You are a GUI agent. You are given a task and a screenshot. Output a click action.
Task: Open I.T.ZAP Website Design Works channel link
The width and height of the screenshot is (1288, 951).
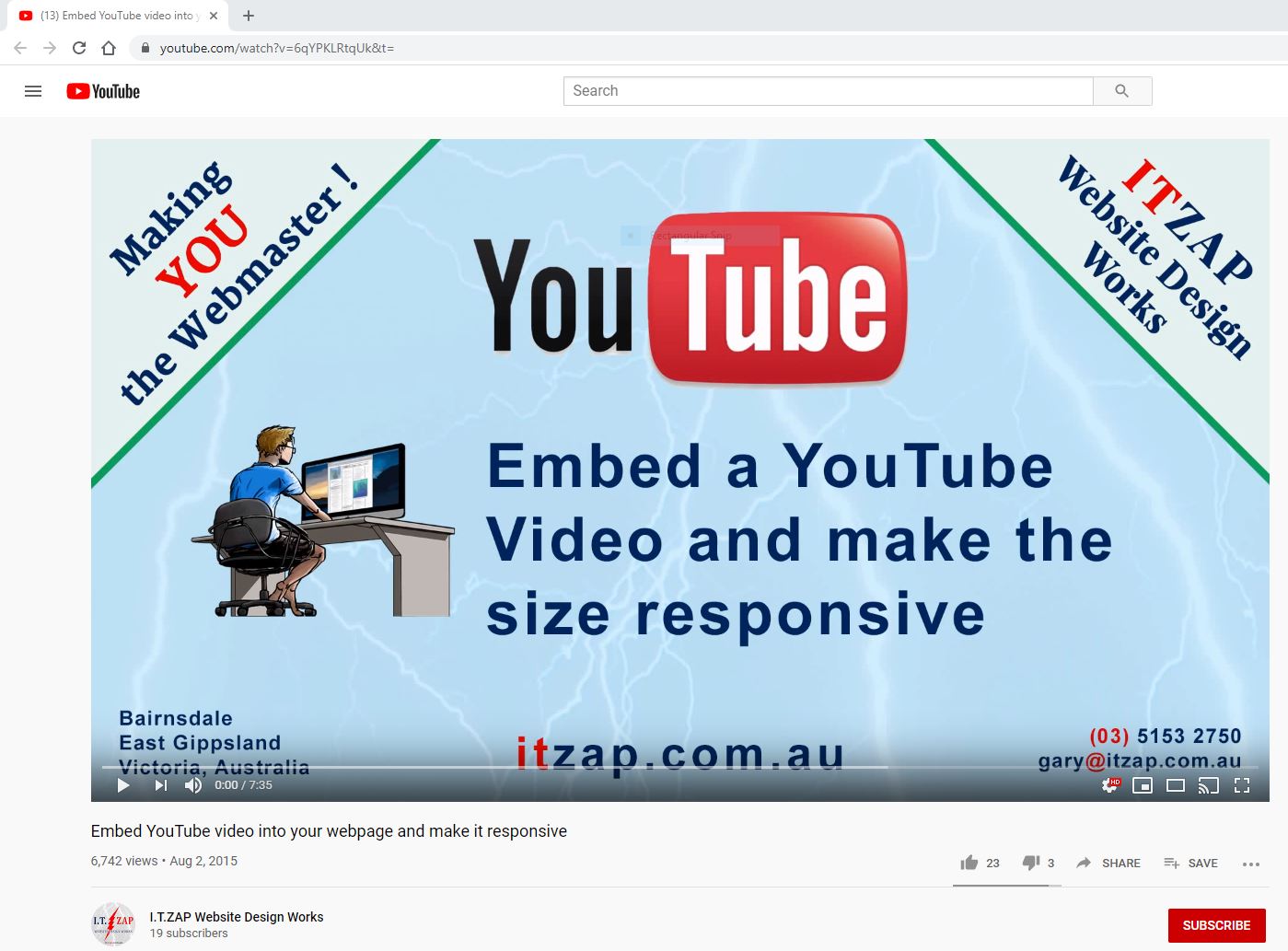pos(237,917)
